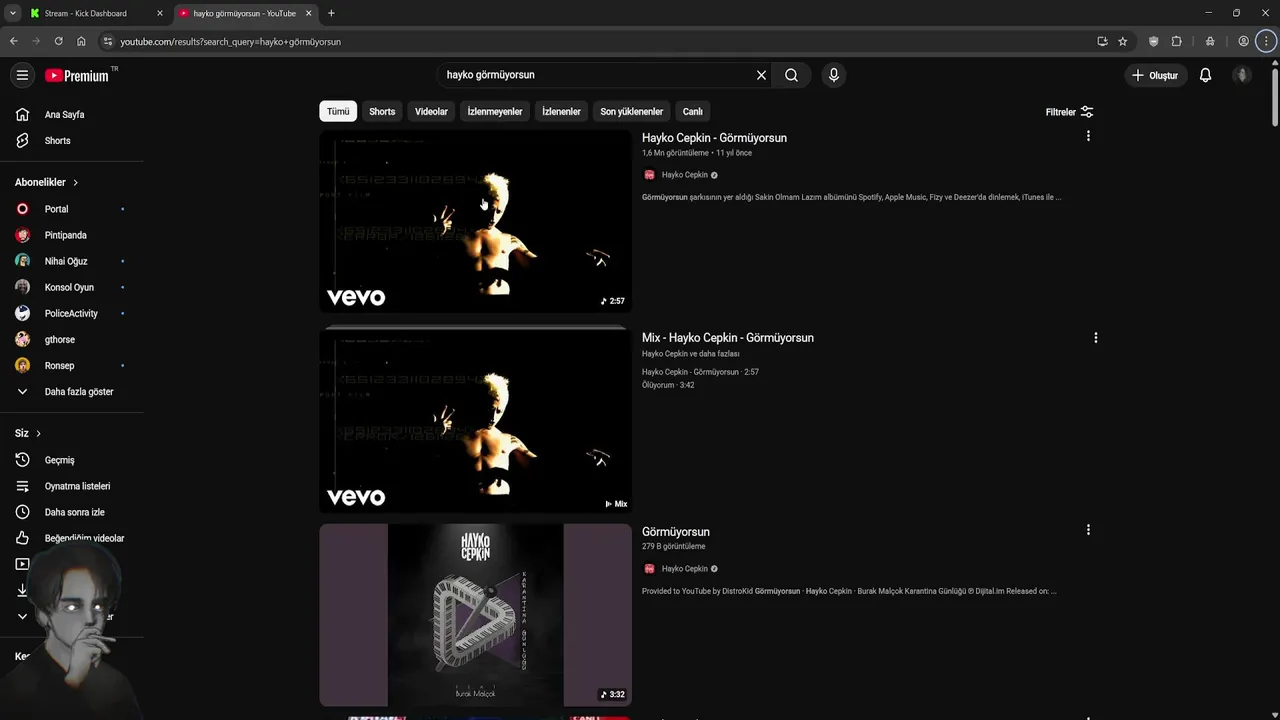Play Hayko Cepkin - Görmüyorsun video thumbnail
The width and height of the screenshot is (1280, 720).
click(x=475, y=221)
